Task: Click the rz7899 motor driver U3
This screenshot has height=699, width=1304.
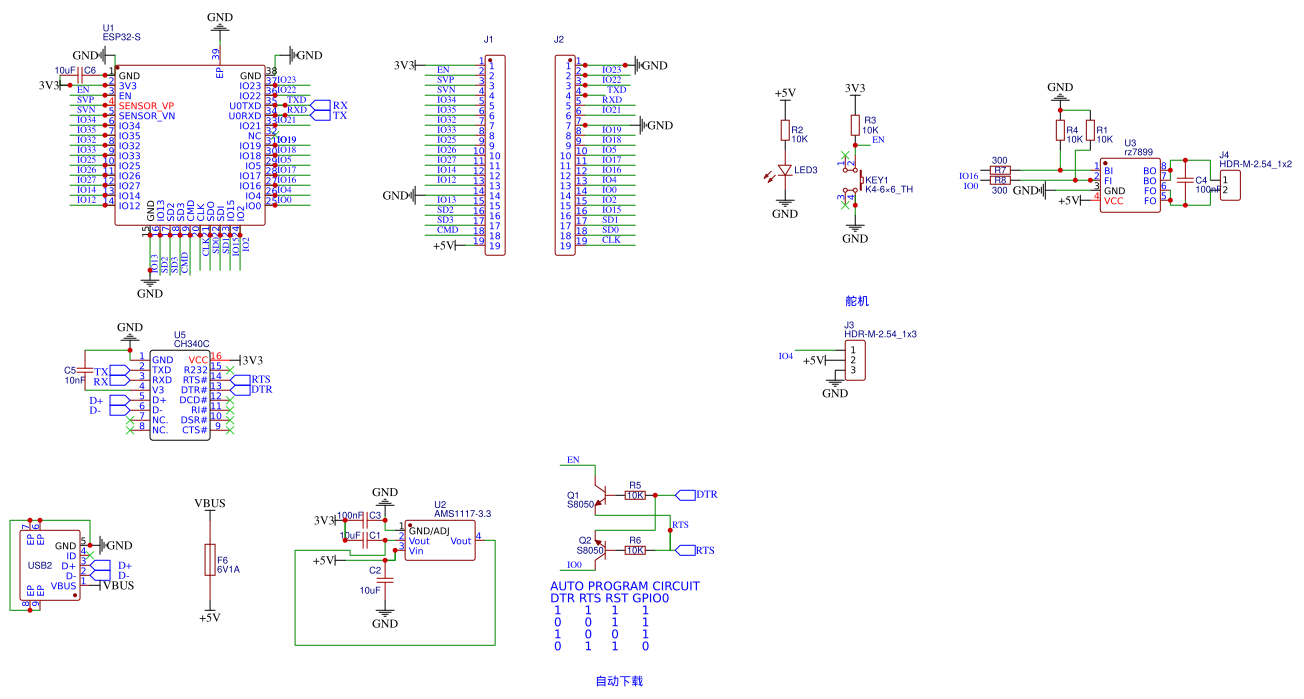Action: click(x=1129, y=185)
